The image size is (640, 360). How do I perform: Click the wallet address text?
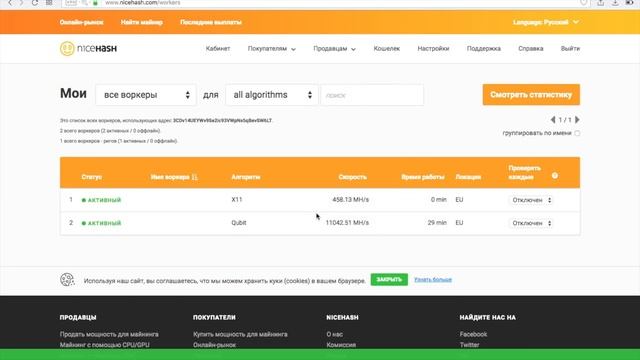pos(222,120)
